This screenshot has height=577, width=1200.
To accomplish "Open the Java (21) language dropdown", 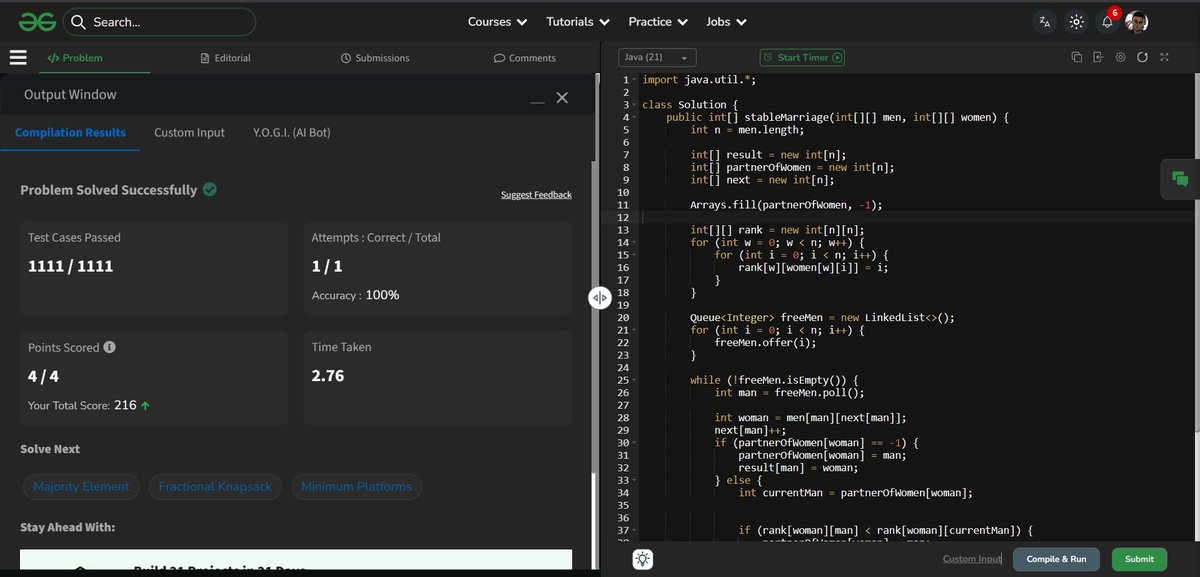I will click(656, 57).
